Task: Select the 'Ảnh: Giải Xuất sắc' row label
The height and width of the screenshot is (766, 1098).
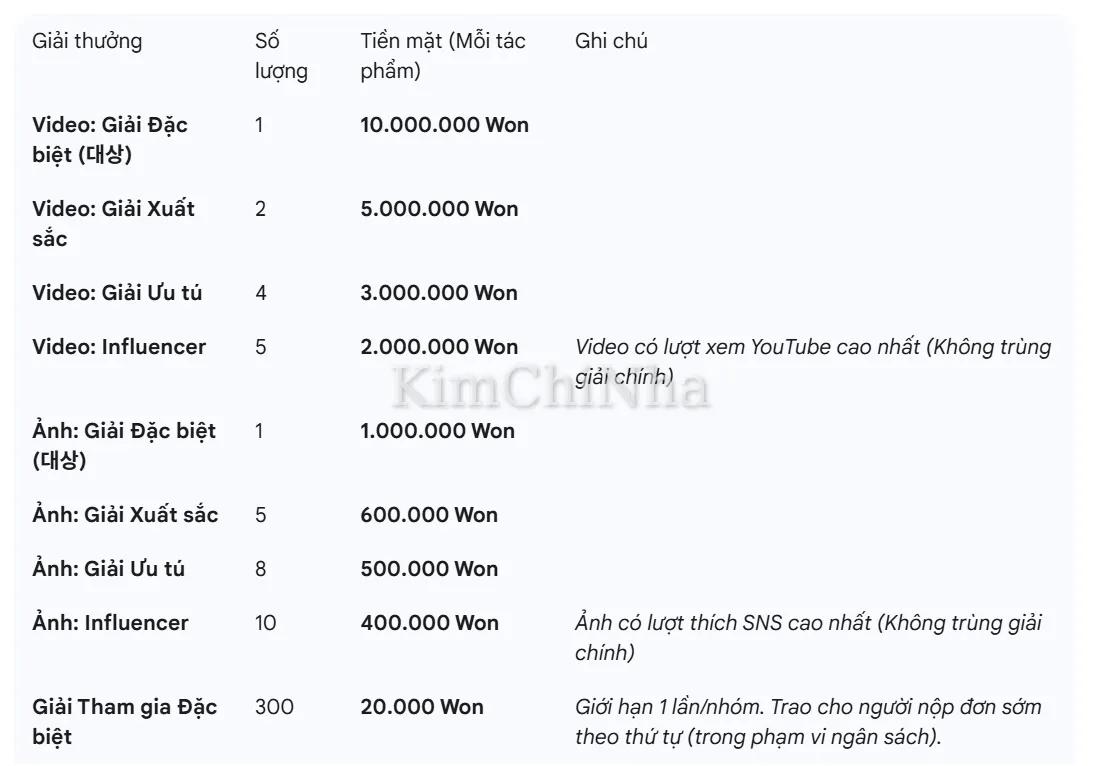Action: pos(125,515)
